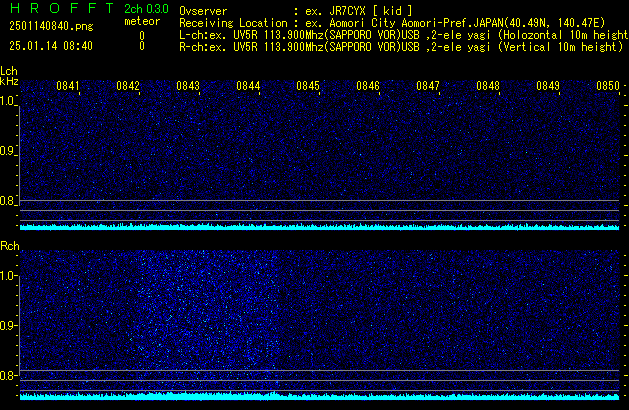629x410 pixels.
Task: Click the HROFFT title text
Action: pos(62,8)
